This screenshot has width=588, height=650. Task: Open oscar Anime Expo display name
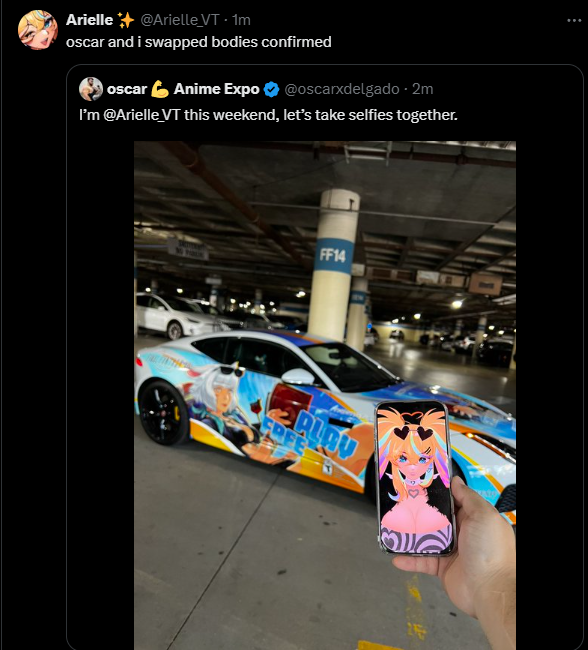pos(183,89)
